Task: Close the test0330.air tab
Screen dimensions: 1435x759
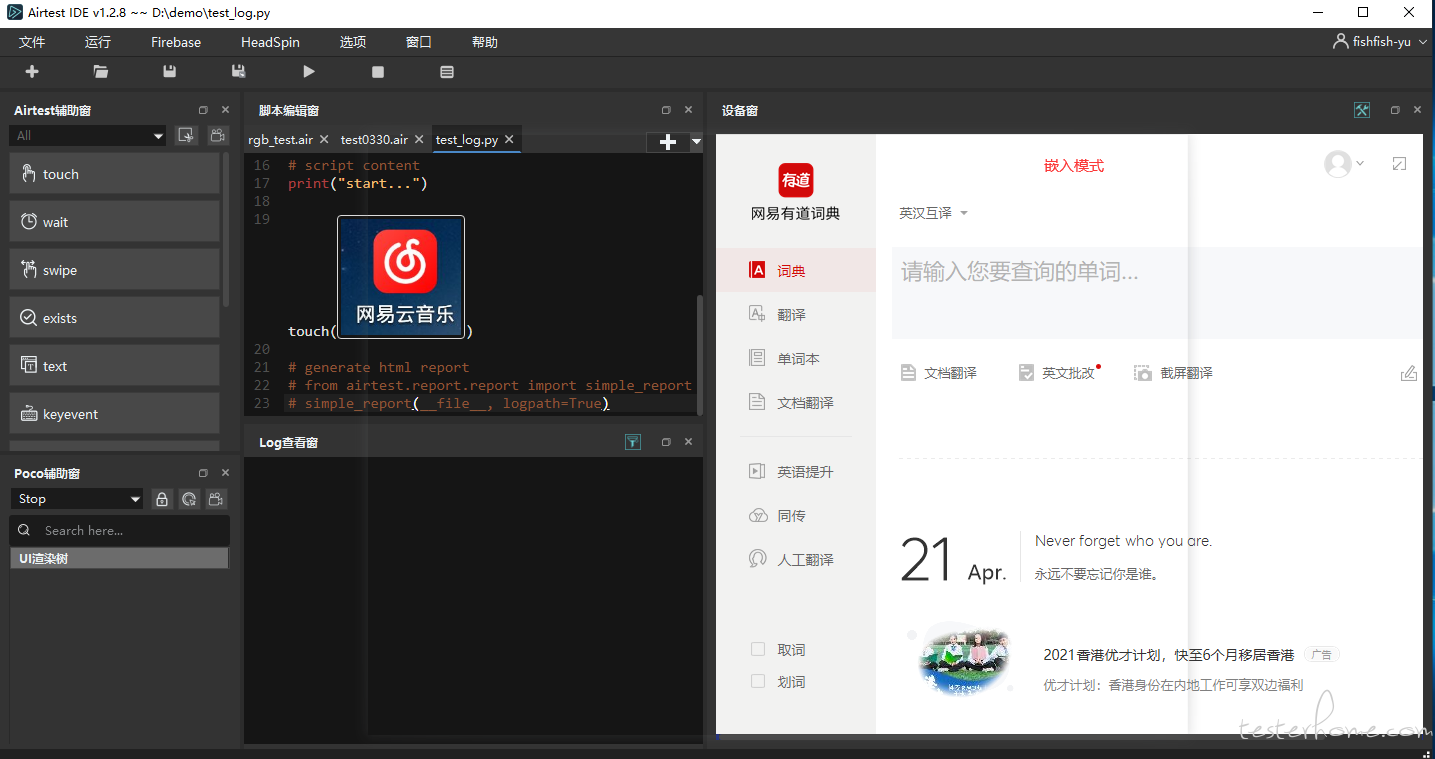Action: [419, 140]
